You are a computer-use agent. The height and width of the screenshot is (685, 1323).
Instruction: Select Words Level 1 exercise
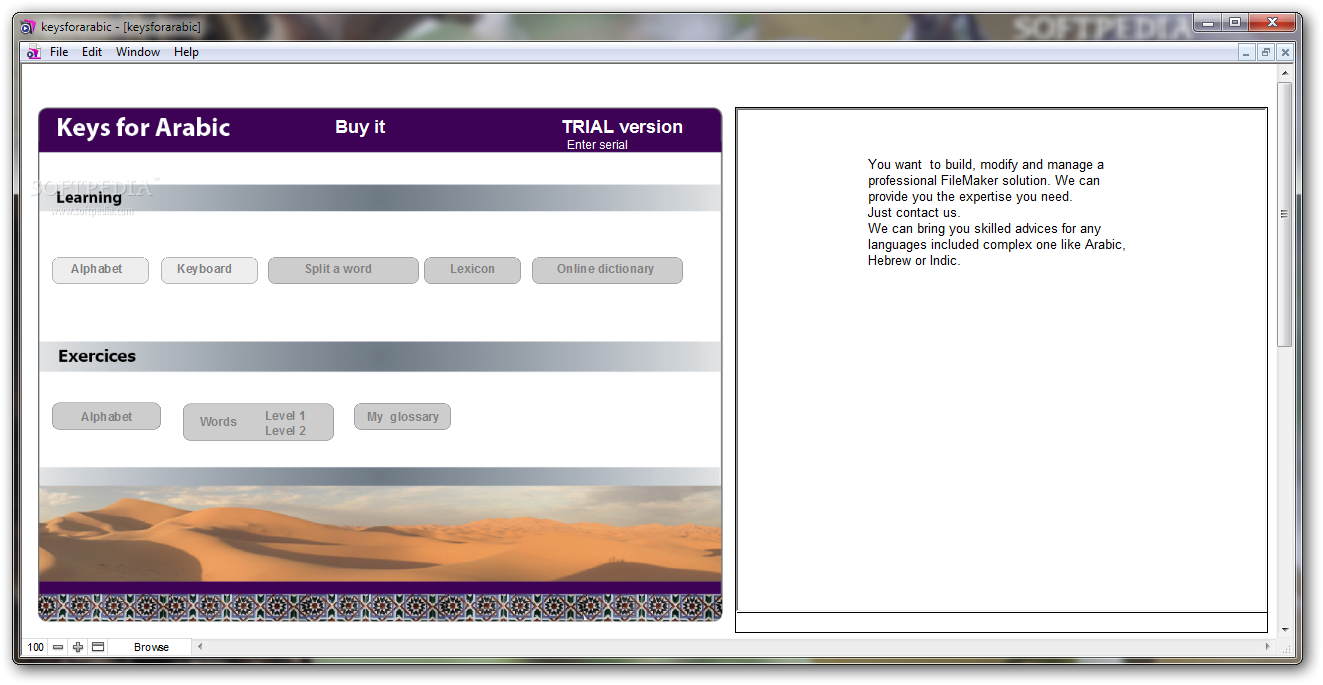[285, 416]
